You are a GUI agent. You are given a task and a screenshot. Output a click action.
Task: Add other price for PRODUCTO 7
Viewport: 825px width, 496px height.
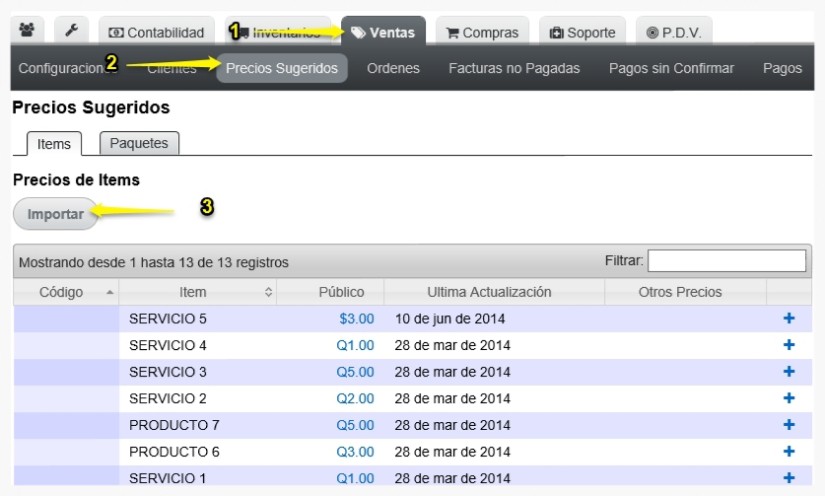tap(789, 424)
